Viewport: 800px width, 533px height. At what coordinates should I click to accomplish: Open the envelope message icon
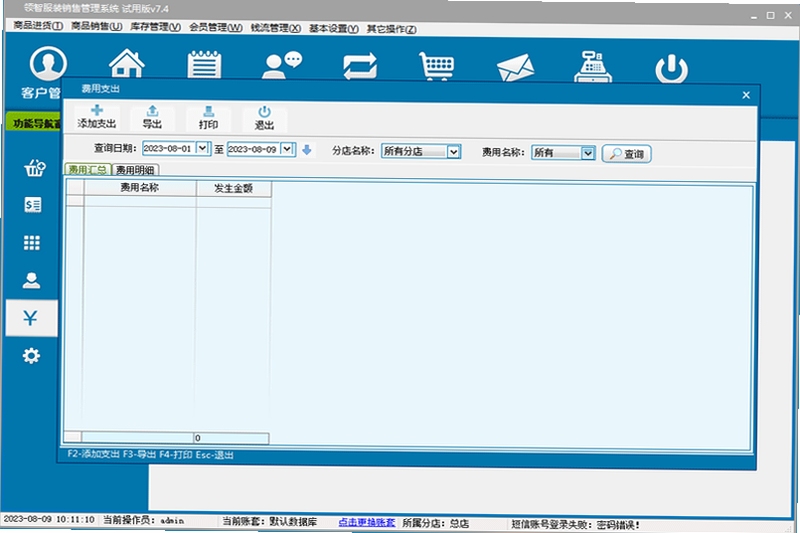tap(515, 68)
